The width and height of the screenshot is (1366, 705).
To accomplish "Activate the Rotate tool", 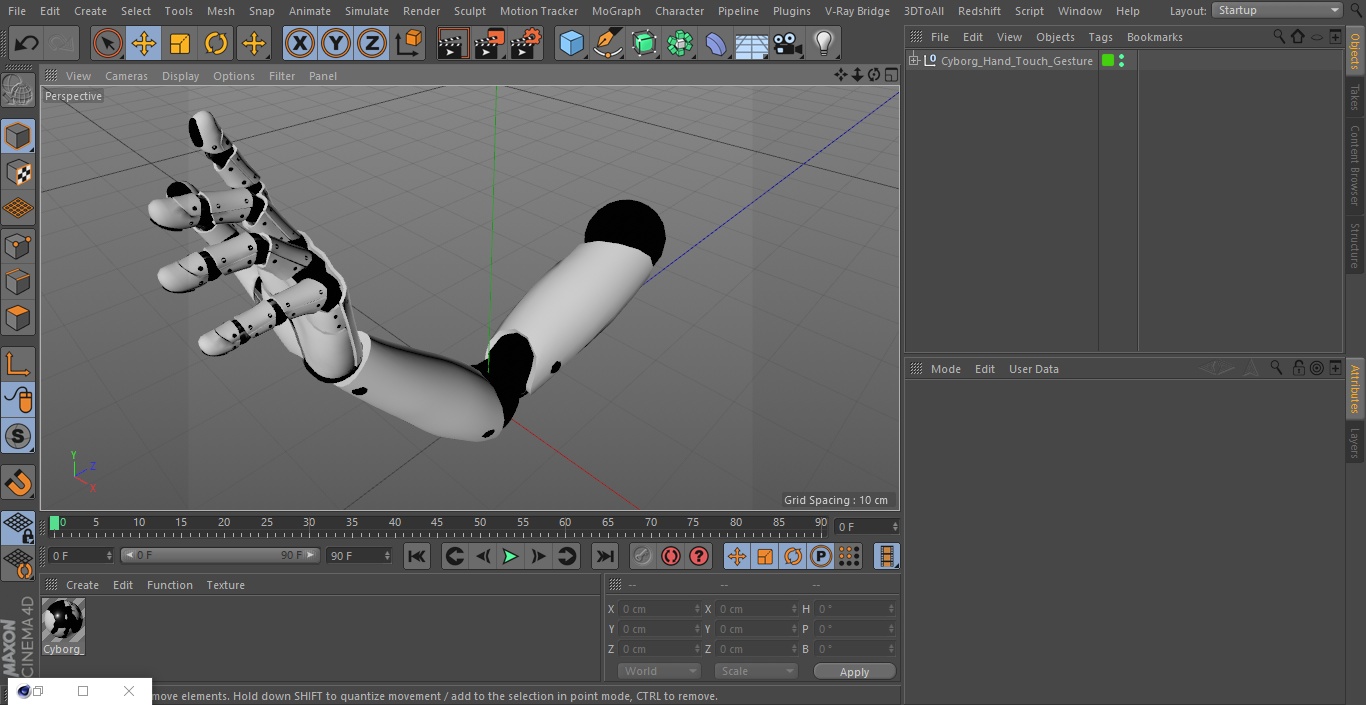I will [x=216, y=44].
